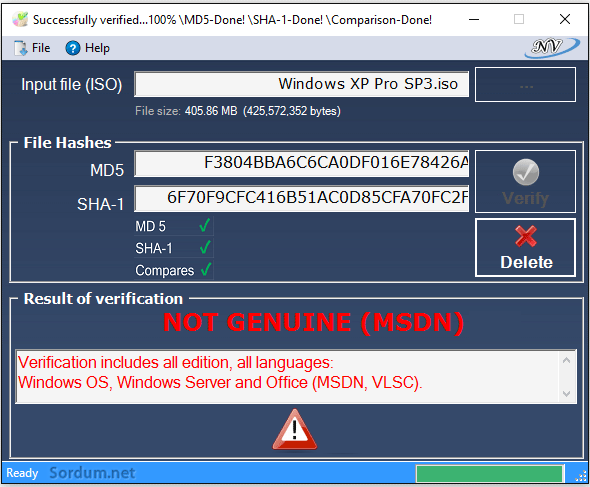Open the Help menu
The image size is (590, 487).
[x=88, y=48]
